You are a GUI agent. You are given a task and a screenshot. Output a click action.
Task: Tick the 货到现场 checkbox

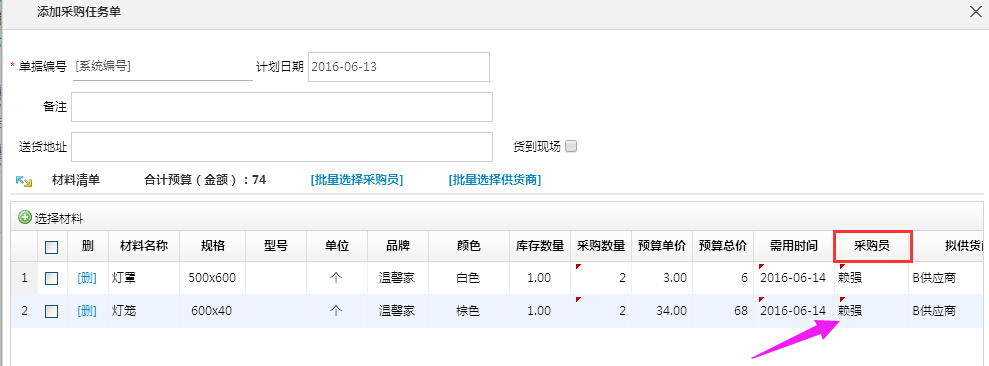(x=571, y=146)
